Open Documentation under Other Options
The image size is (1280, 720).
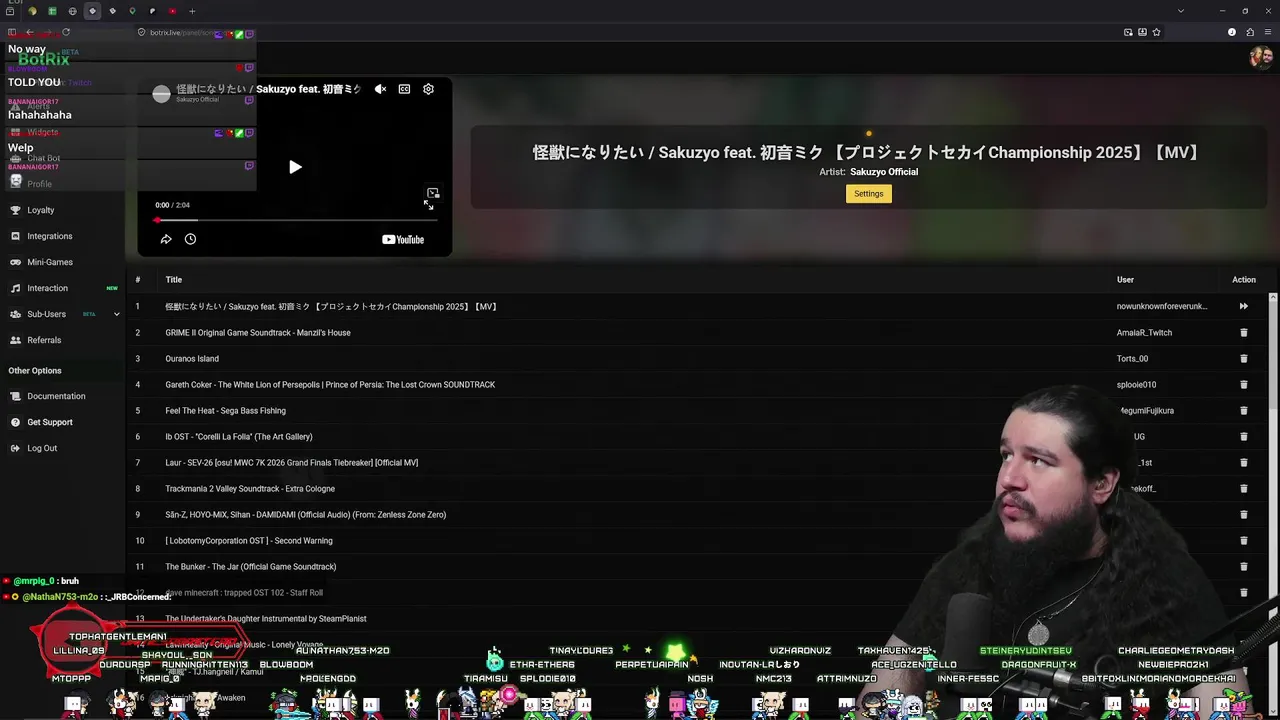[x=56, y=396]
